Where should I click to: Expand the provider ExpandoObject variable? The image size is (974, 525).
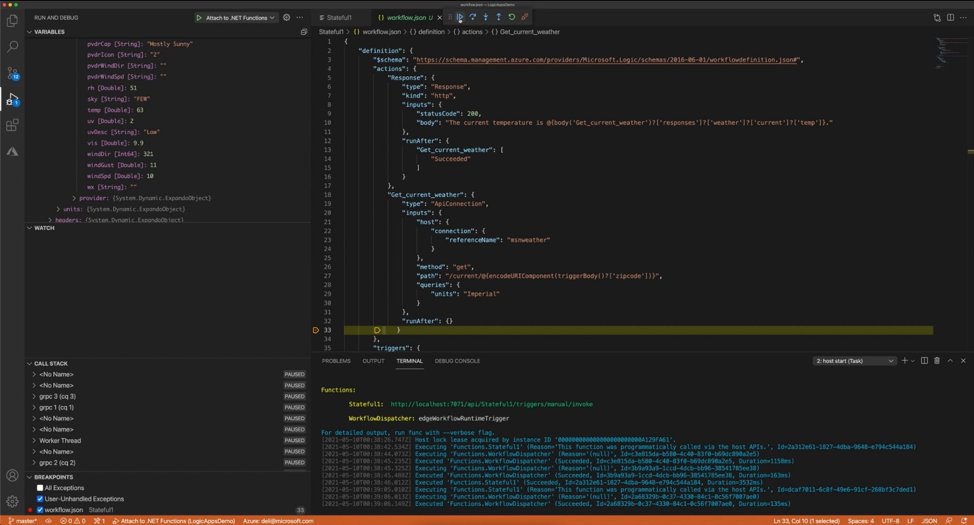[x=74, y=198]
